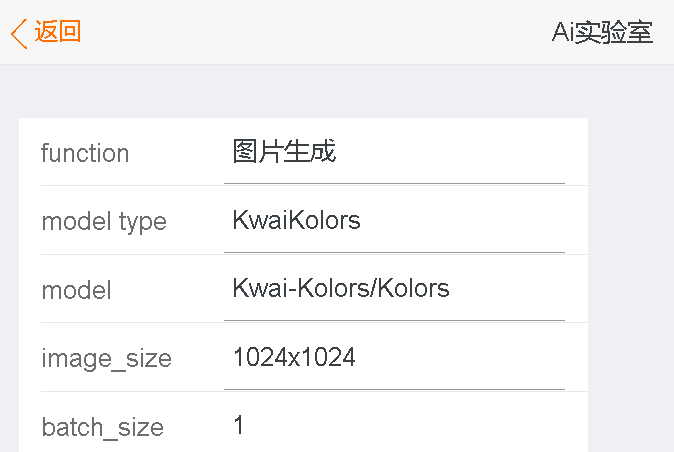
Task: Click the "model" field label
Action: point(76,290)
